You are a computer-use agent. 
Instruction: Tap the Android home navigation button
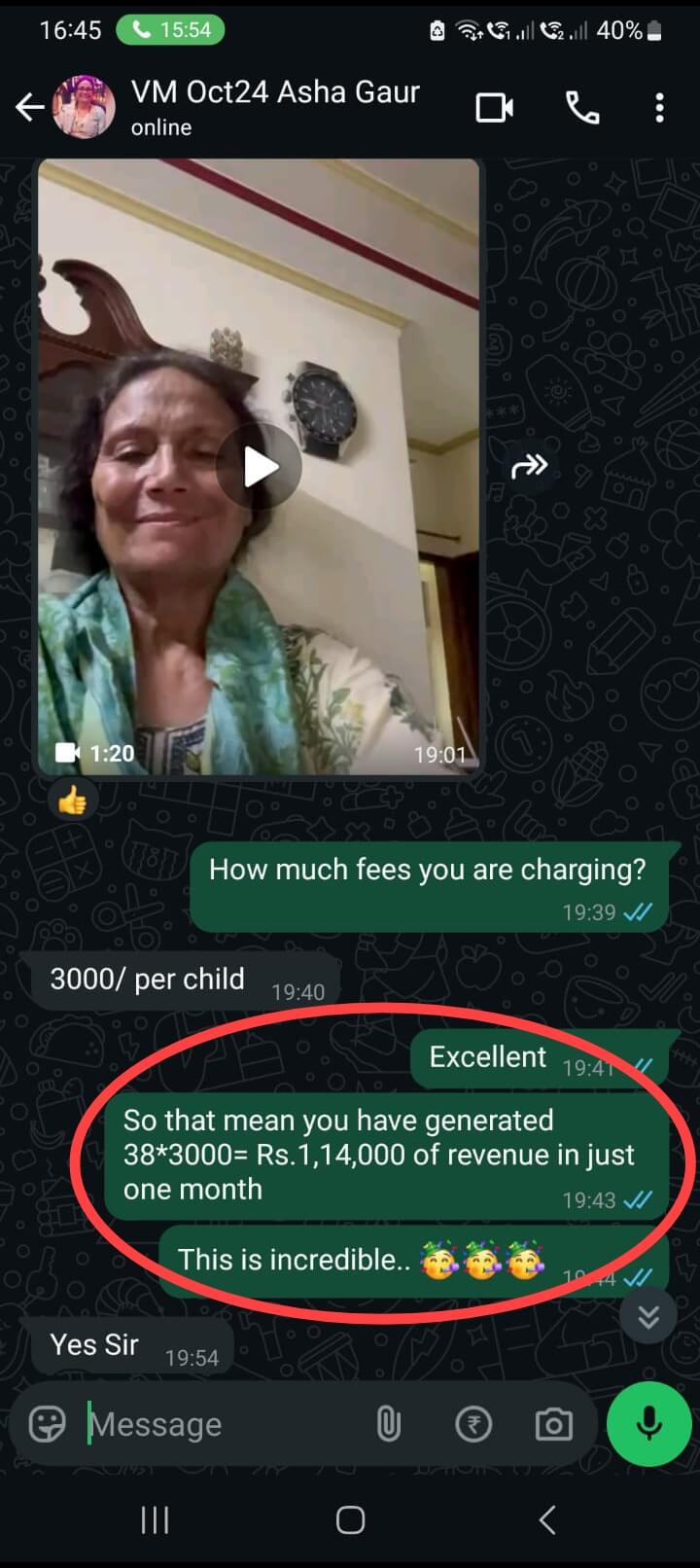click(x=350, y=1519)
